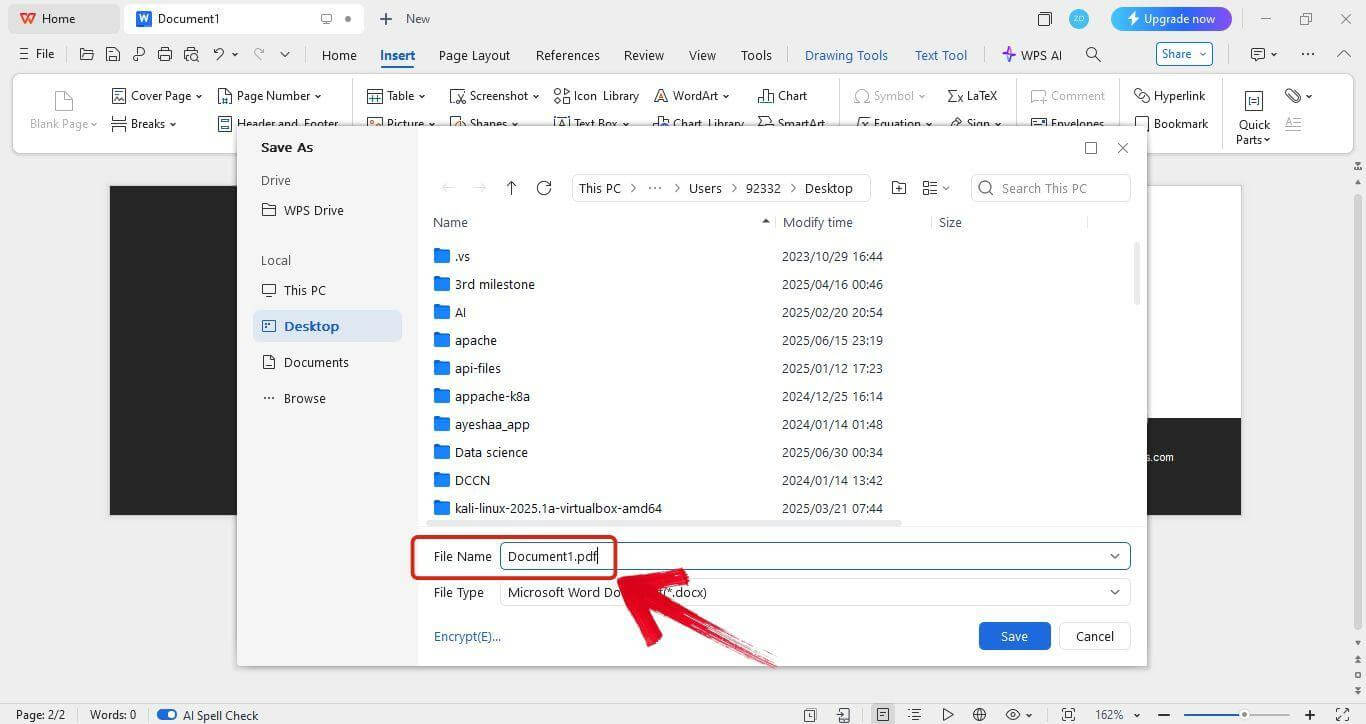This screenshot has width=1366, height=724.
Task: Select the 'Data science' folder
Action: 491,452
